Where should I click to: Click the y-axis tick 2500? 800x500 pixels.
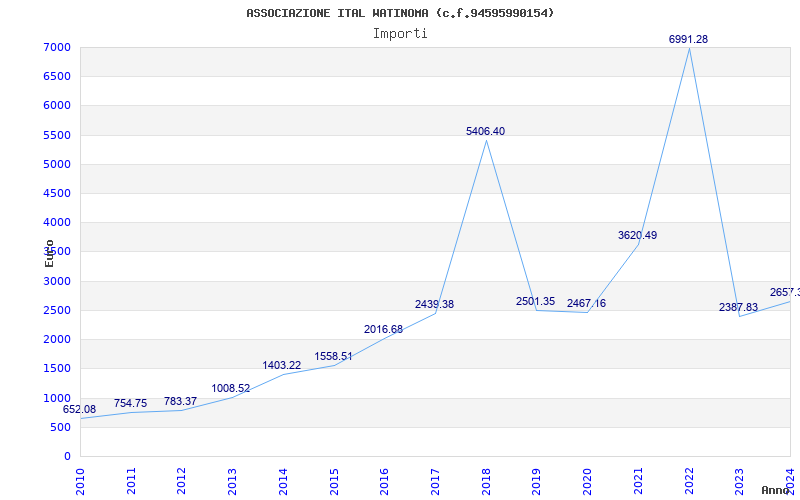click(x=58, y=311)
